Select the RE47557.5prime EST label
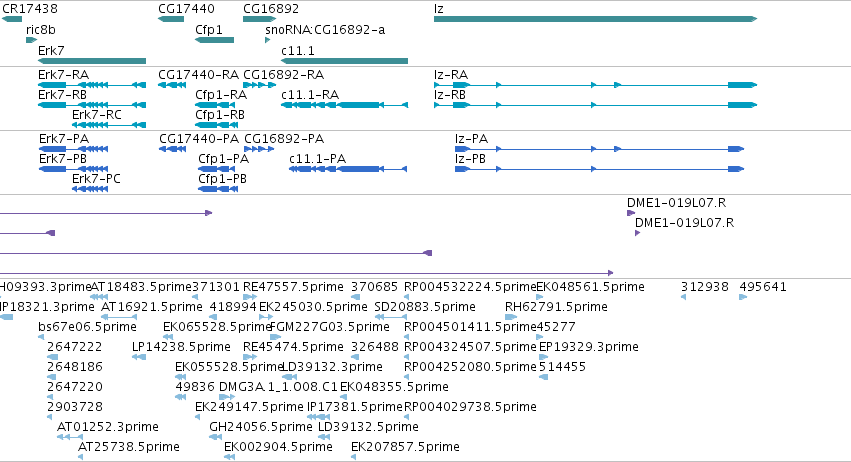851x462 pixels. [x=293, y=287]
